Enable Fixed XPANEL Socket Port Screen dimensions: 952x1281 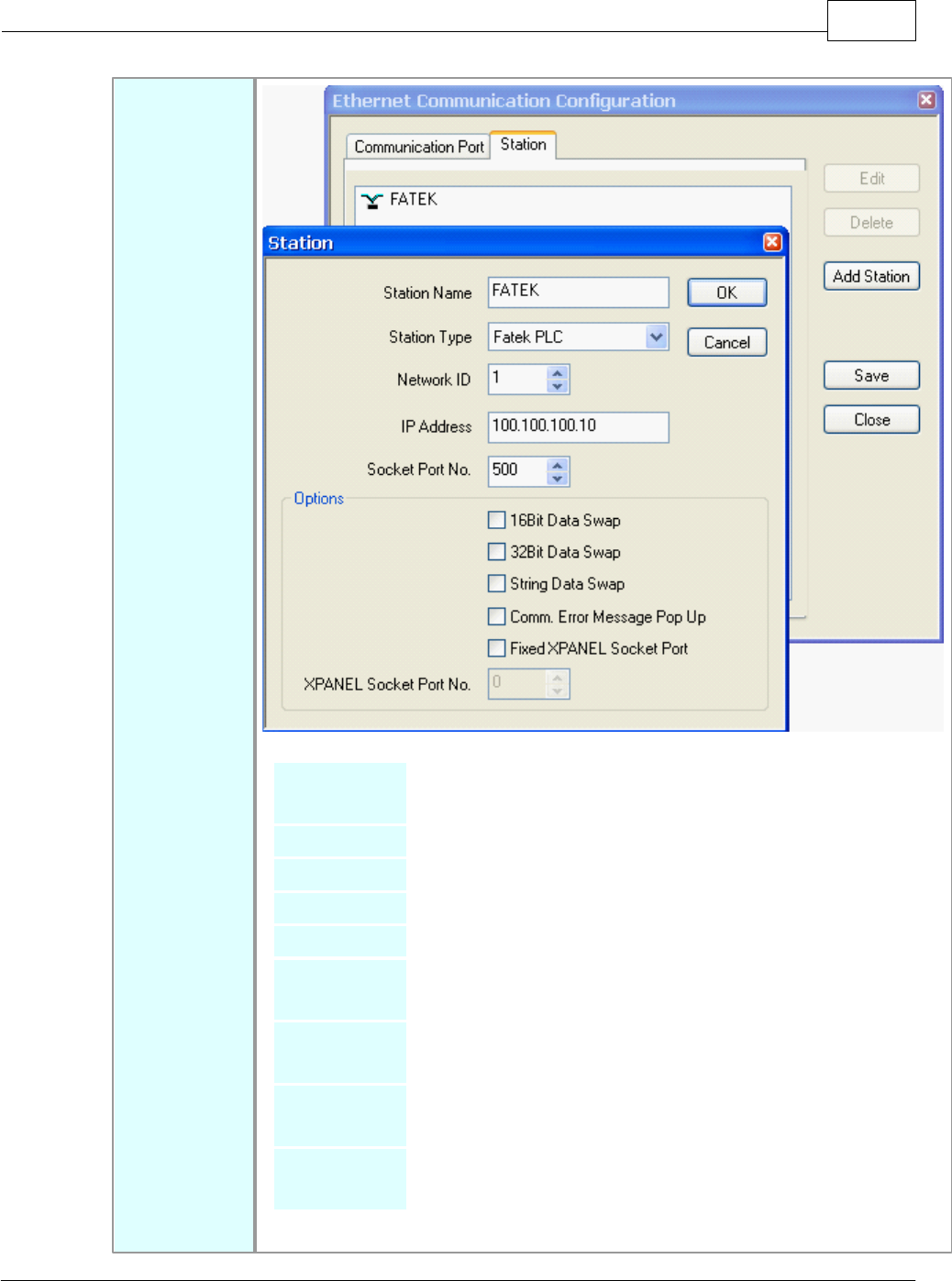[496, 648]
